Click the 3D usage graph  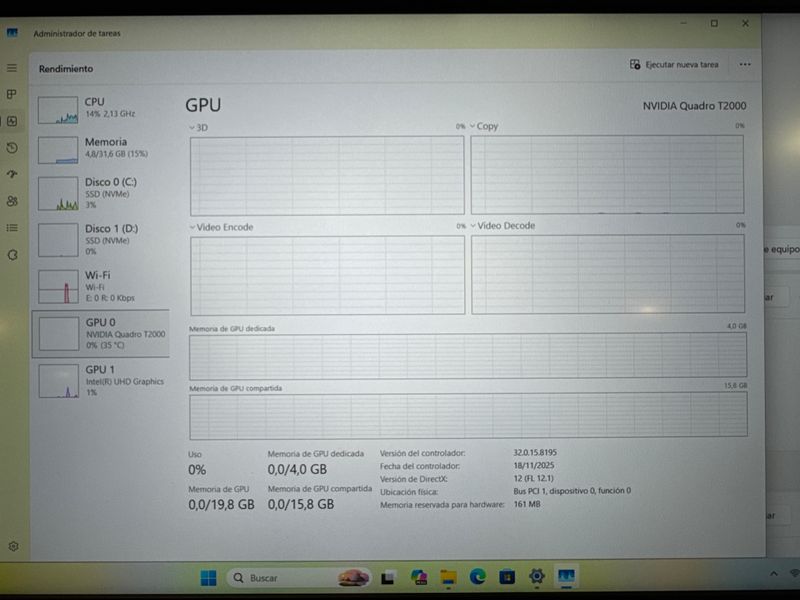click(x=327, y=176)
